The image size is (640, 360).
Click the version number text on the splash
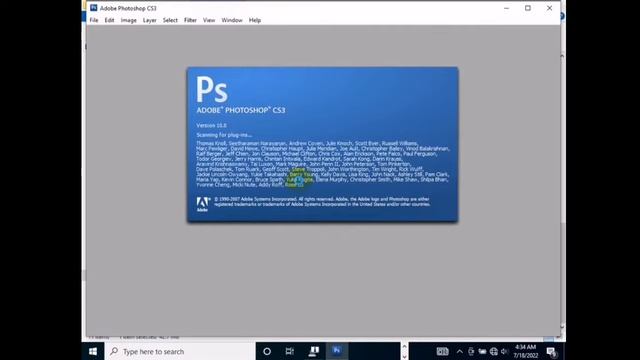pyautogui.click(x=211, y=125)
